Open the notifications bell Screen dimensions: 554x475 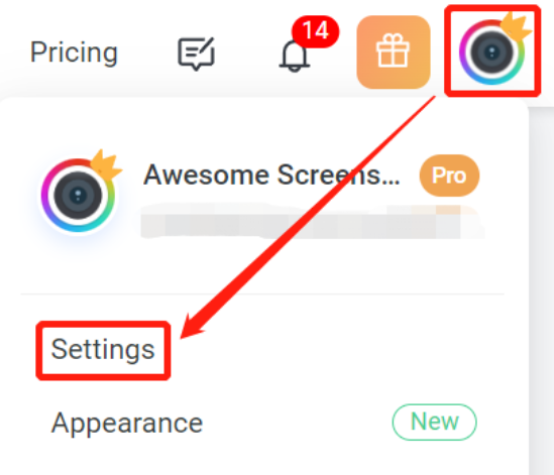(294, 56)
